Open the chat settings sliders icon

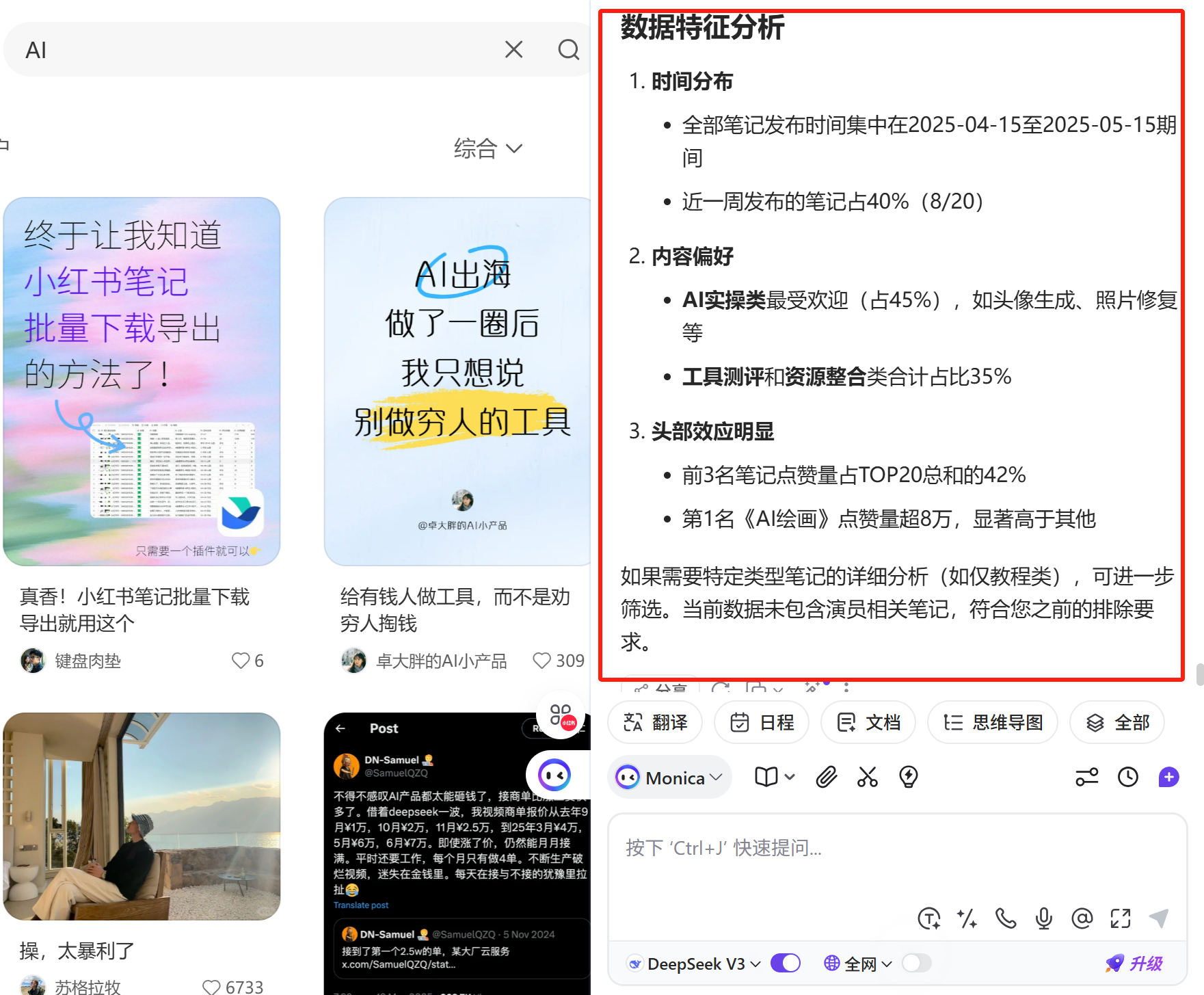point(1086,777)
